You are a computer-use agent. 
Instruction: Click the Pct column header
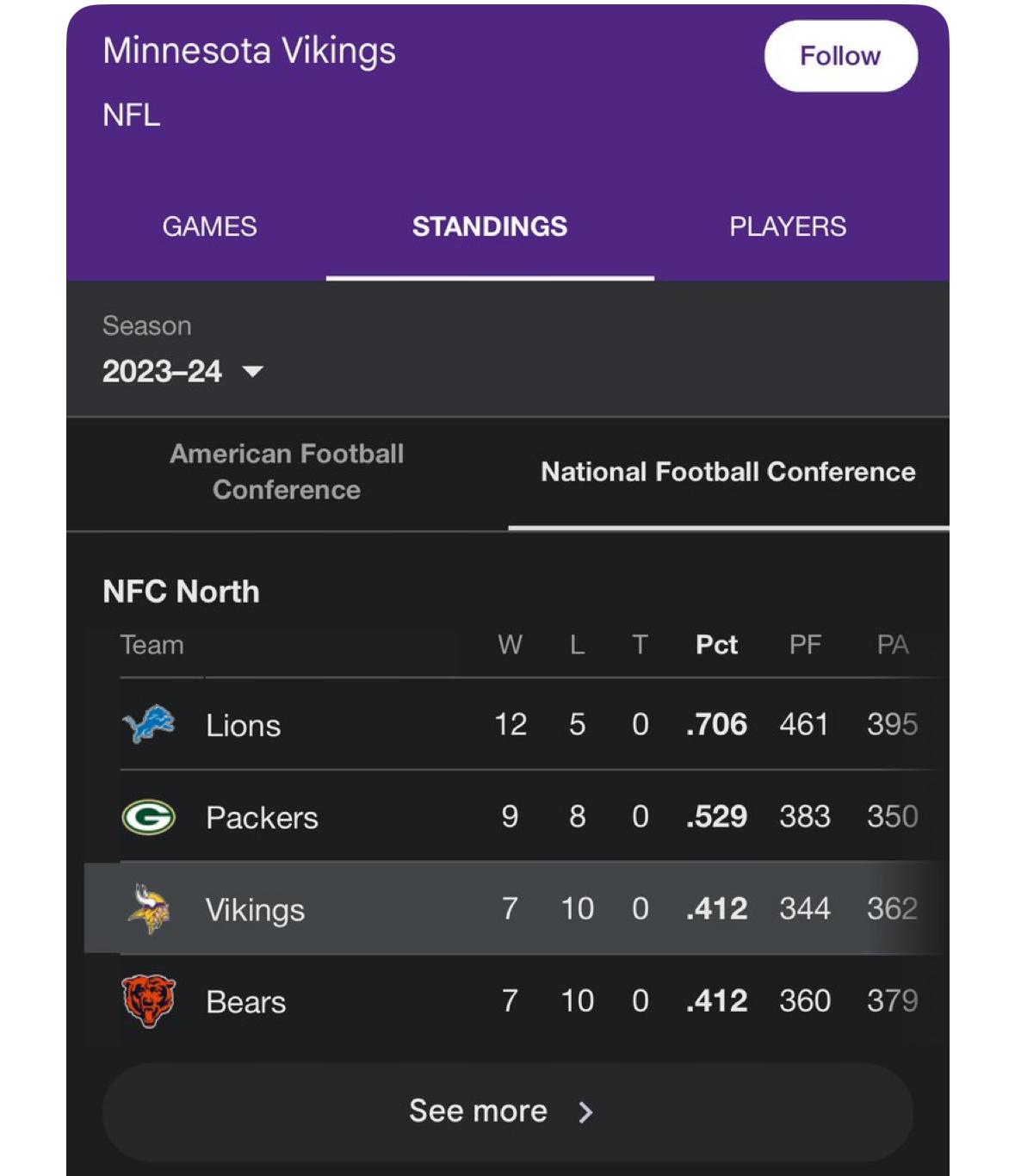pos(716,645)
